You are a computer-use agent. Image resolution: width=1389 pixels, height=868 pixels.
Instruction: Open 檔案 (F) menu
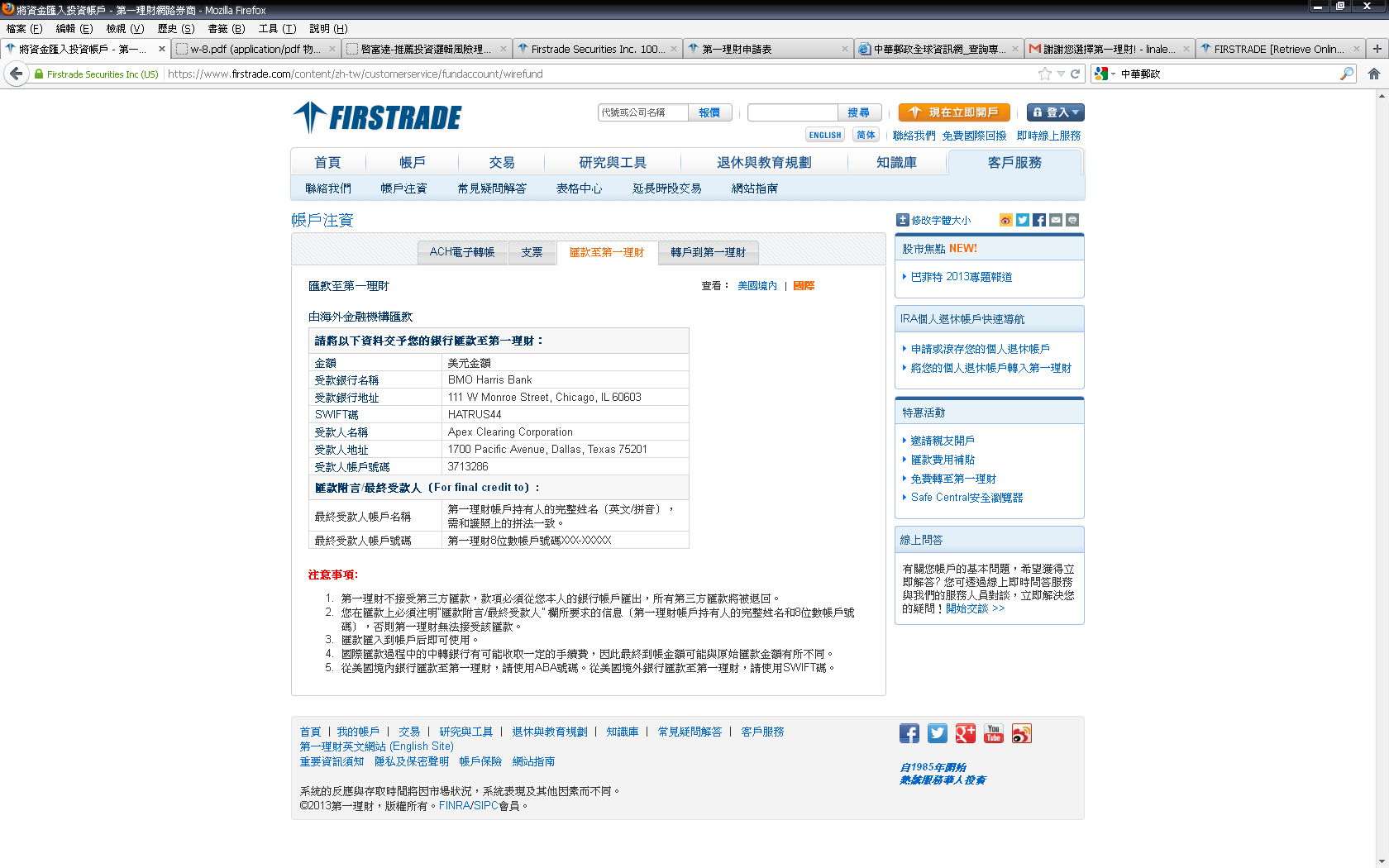24,28
